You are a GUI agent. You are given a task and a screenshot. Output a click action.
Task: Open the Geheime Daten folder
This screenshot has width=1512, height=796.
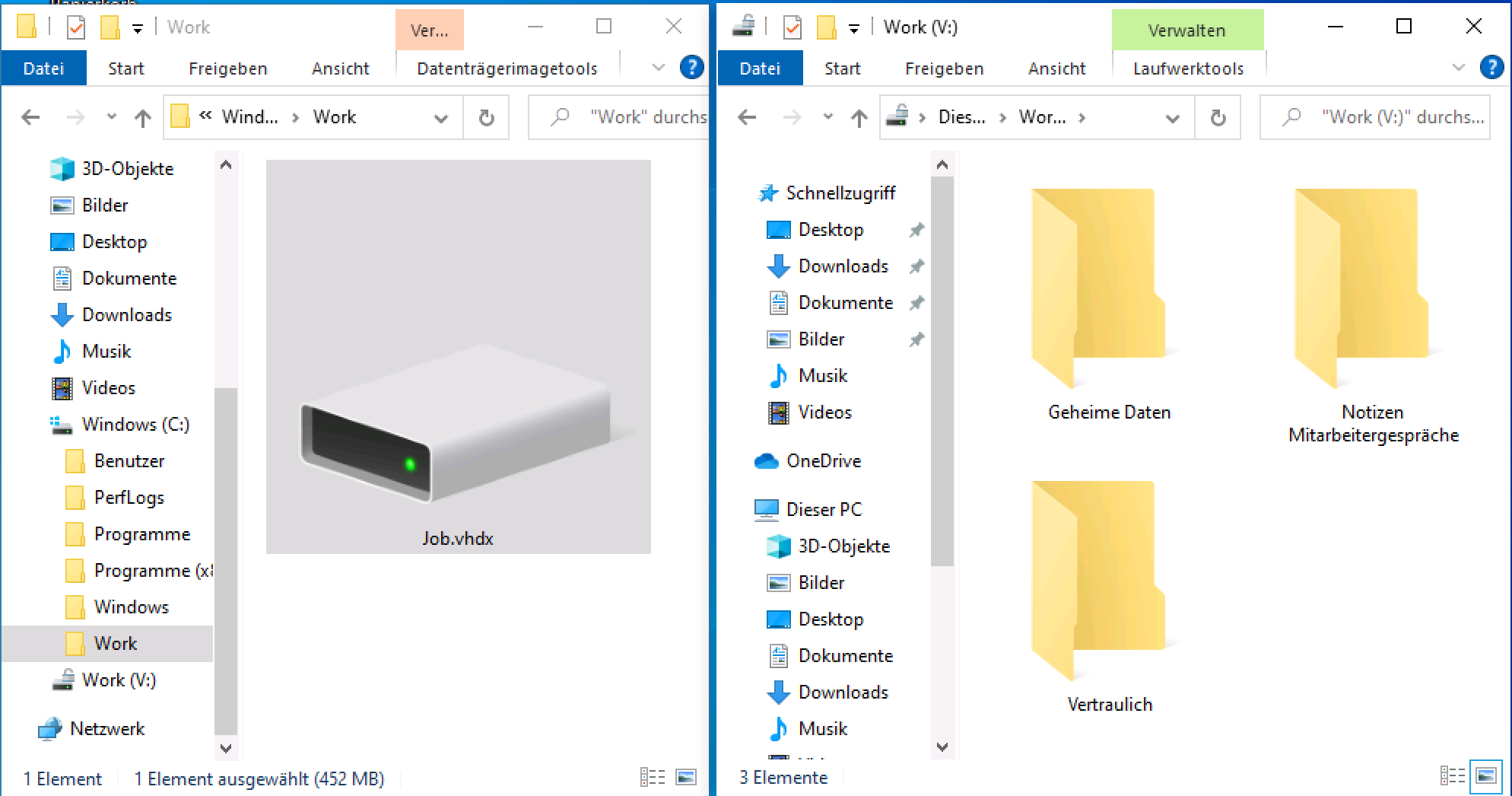pyautogui.click(x=1108, y=306)
